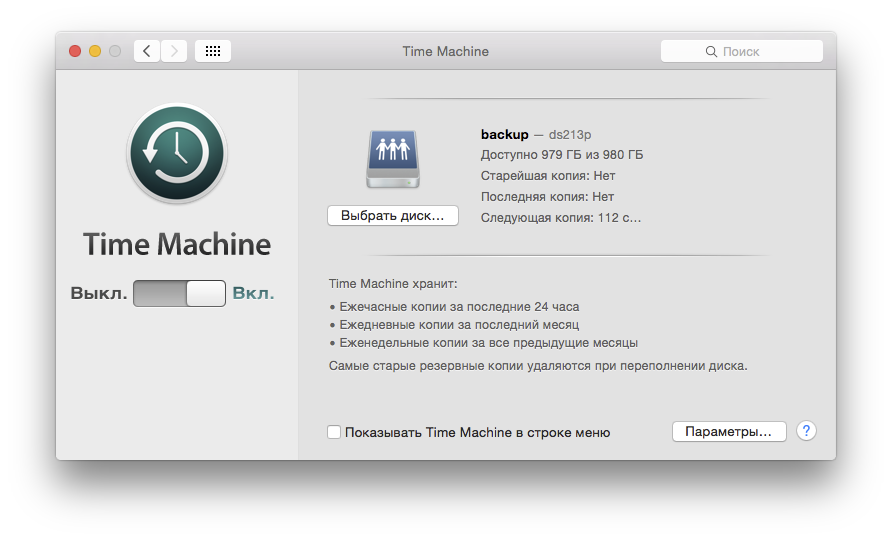Click the back navigation arrow
This screenshot has width=892, height=540.
147,51
